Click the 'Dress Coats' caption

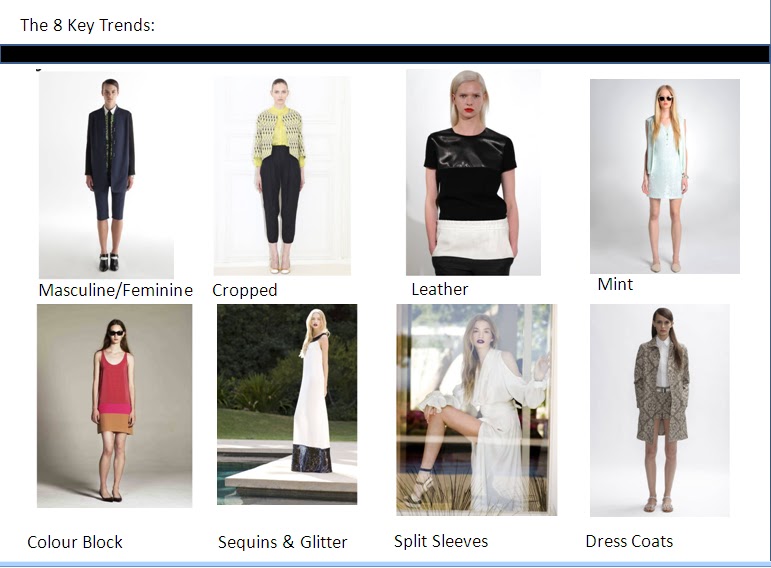[x=629, y=541]
